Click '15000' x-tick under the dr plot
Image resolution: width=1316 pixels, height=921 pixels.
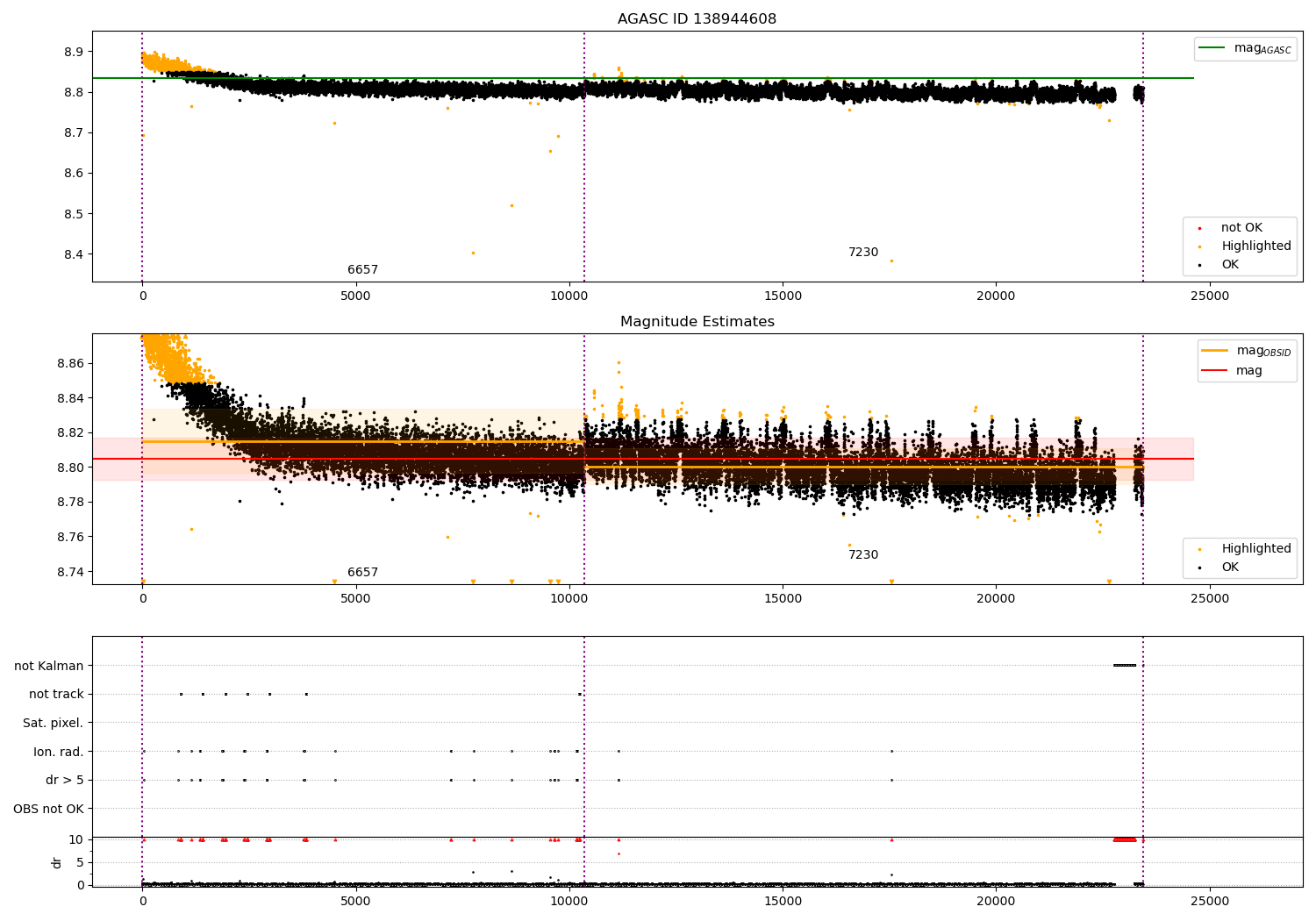point(783,901)
